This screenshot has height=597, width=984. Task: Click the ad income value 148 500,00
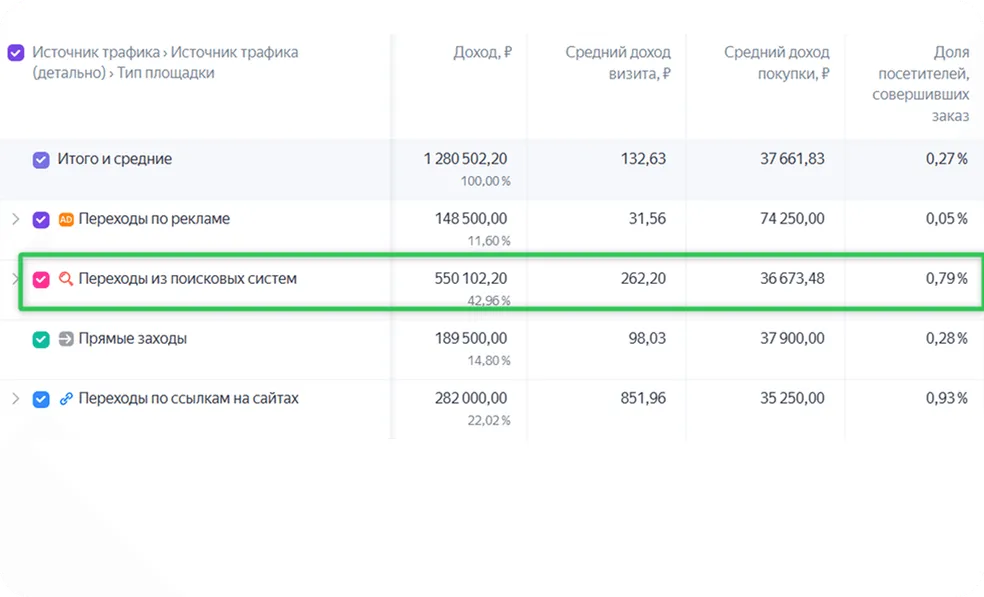click(x=471, y=219)
